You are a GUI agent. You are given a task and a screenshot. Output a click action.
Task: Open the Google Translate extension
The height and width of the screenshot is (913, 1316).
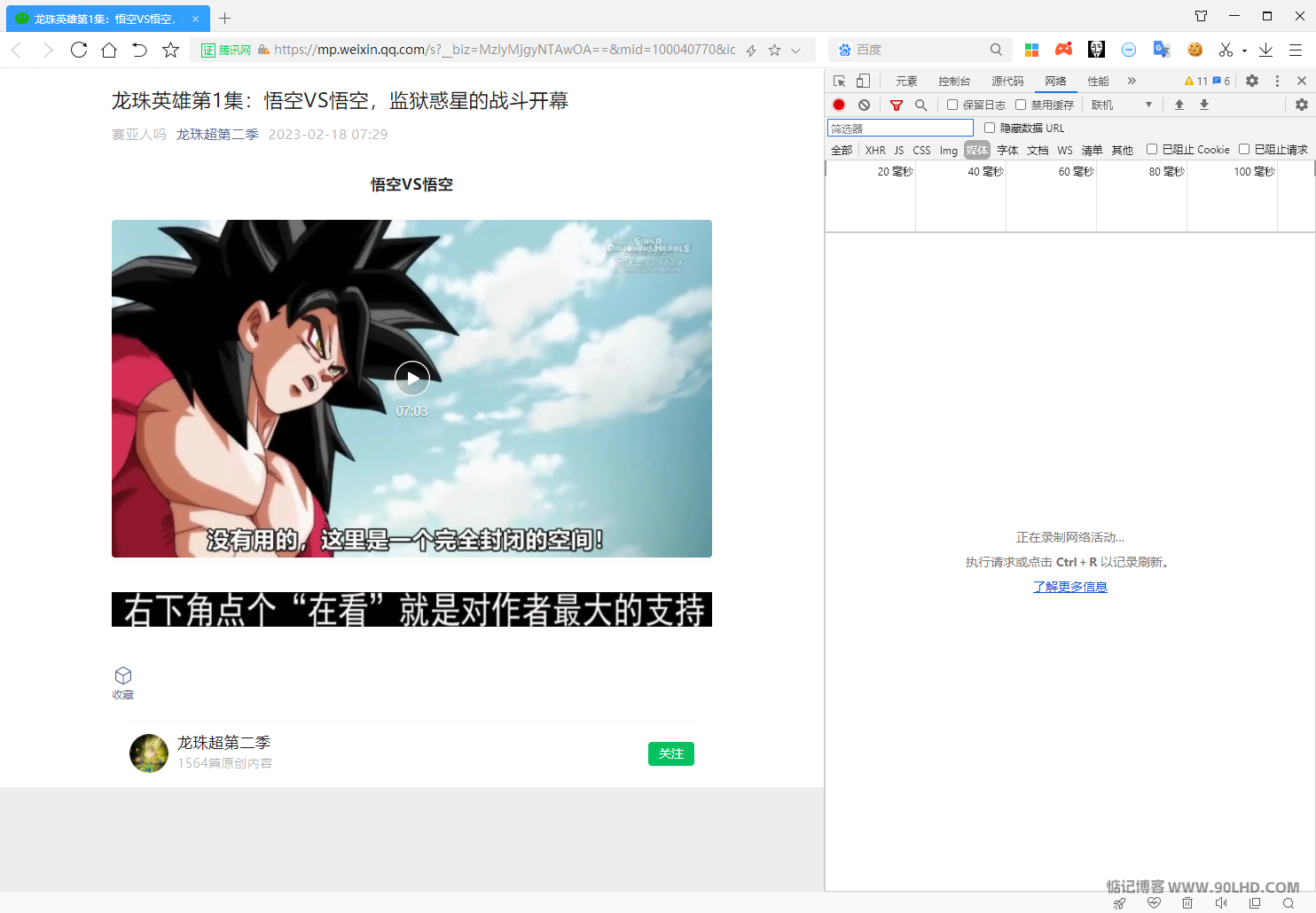pyautogui.click(x=1162, y=50)
